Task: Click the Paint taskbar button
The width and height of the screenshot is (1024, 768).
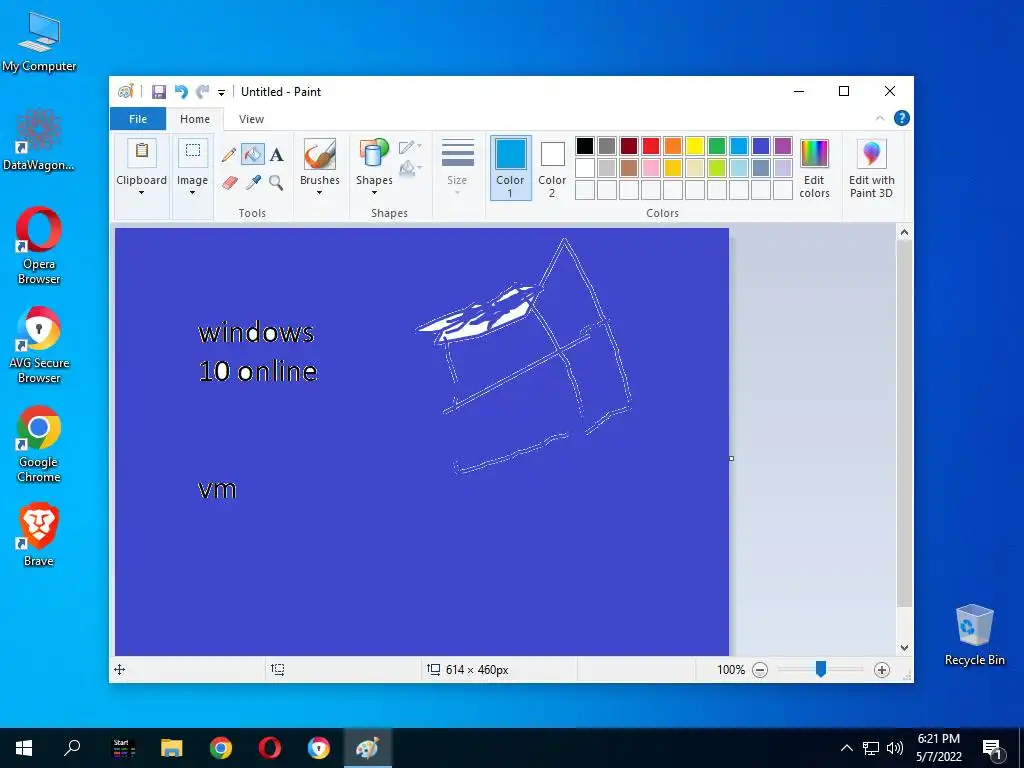Action: [x=368, y=748]
